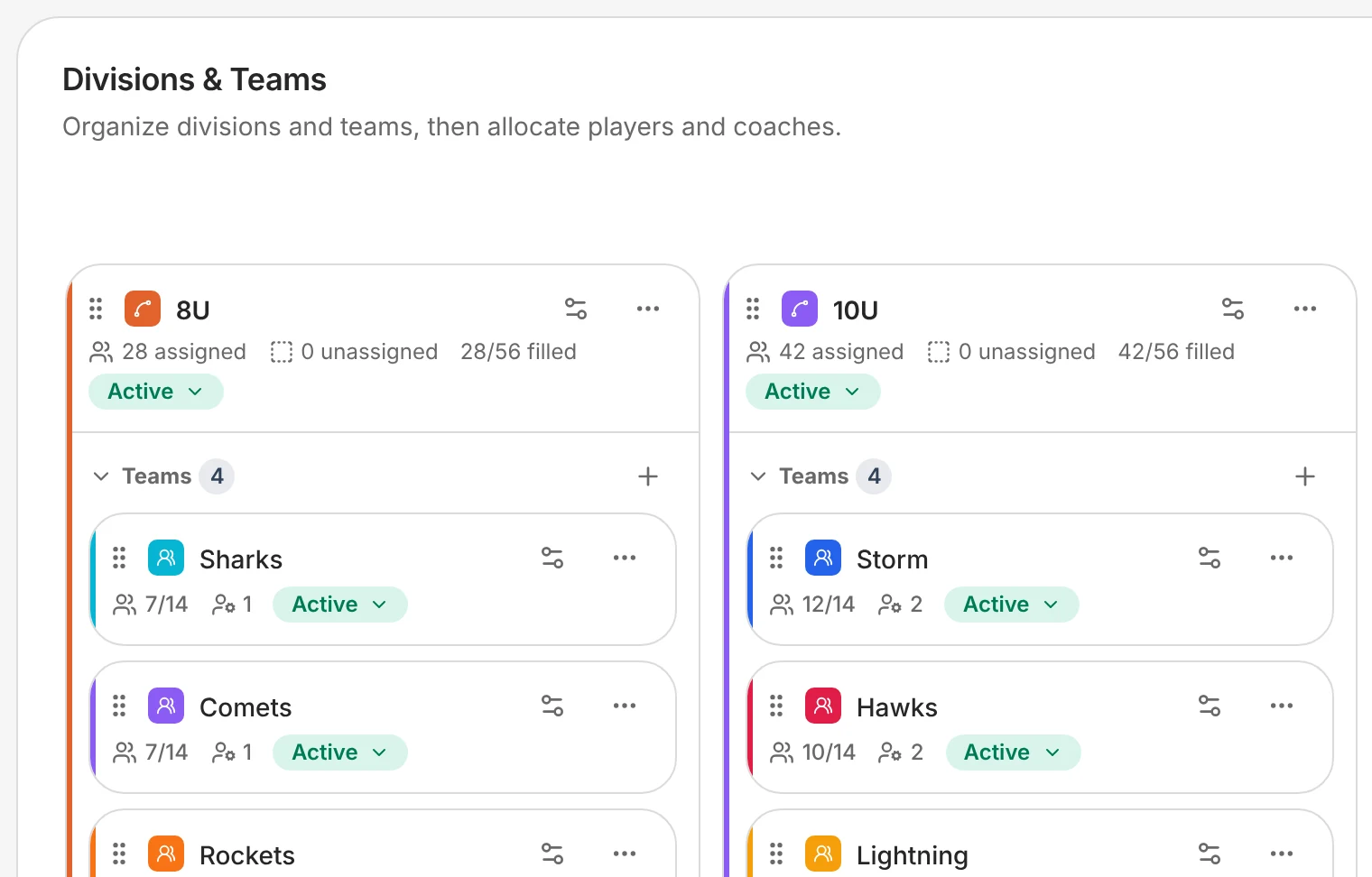Select the Hawks team name
The width and height of the screenshot is (1372, 877).
pyautogui.click(x=897, y=707)
